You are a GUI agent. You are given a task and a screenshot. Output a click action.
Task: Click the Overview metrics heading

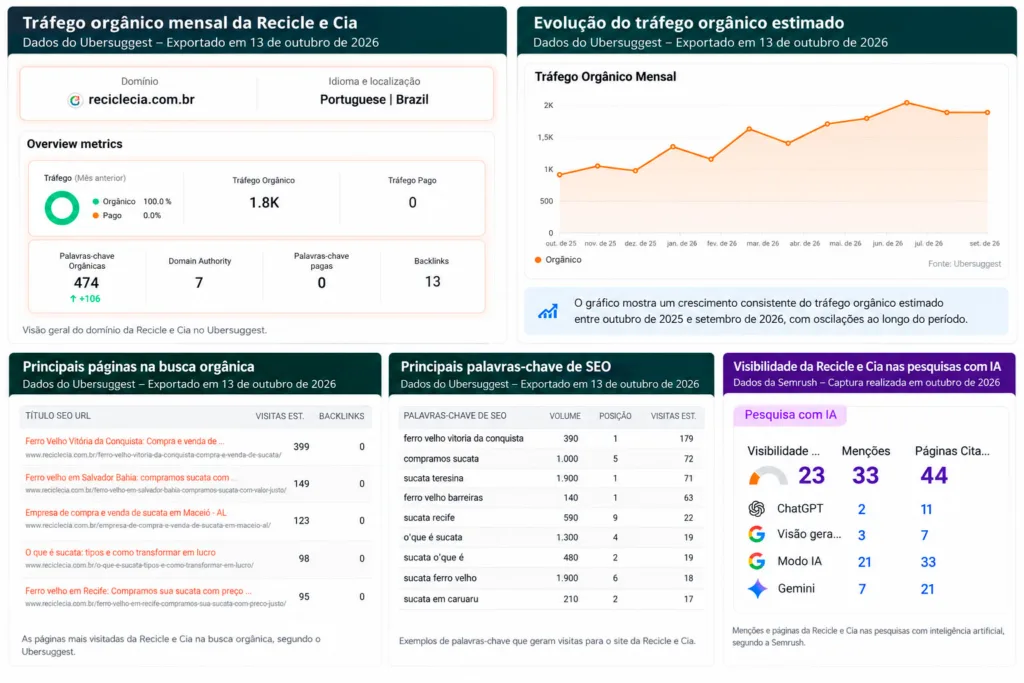click(74, 144)
